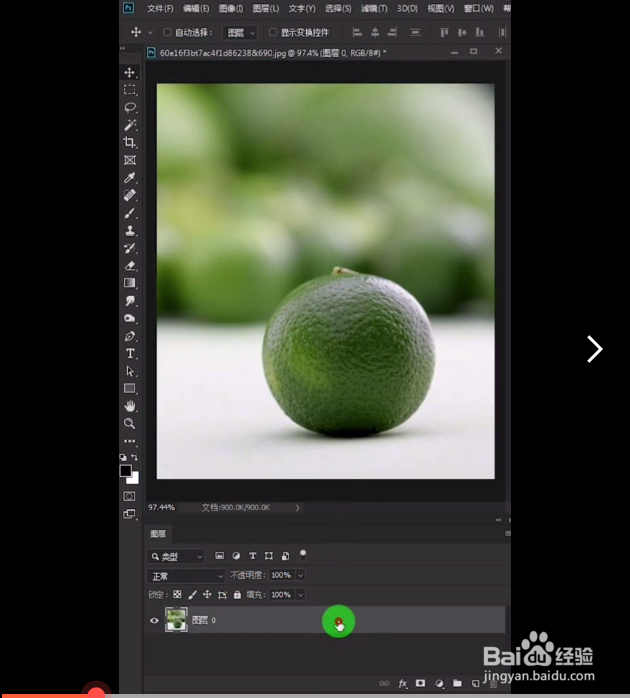This screenshot has width=630, height=698.
Task: Reset default foreground and background colors
Action: [x=123, y=457]
